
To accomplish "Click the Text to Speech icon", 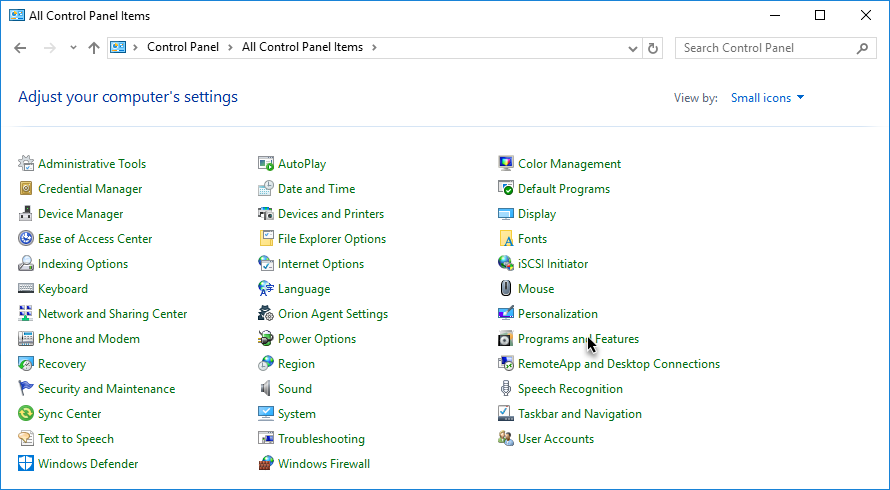I will click(x=26, y=438).
